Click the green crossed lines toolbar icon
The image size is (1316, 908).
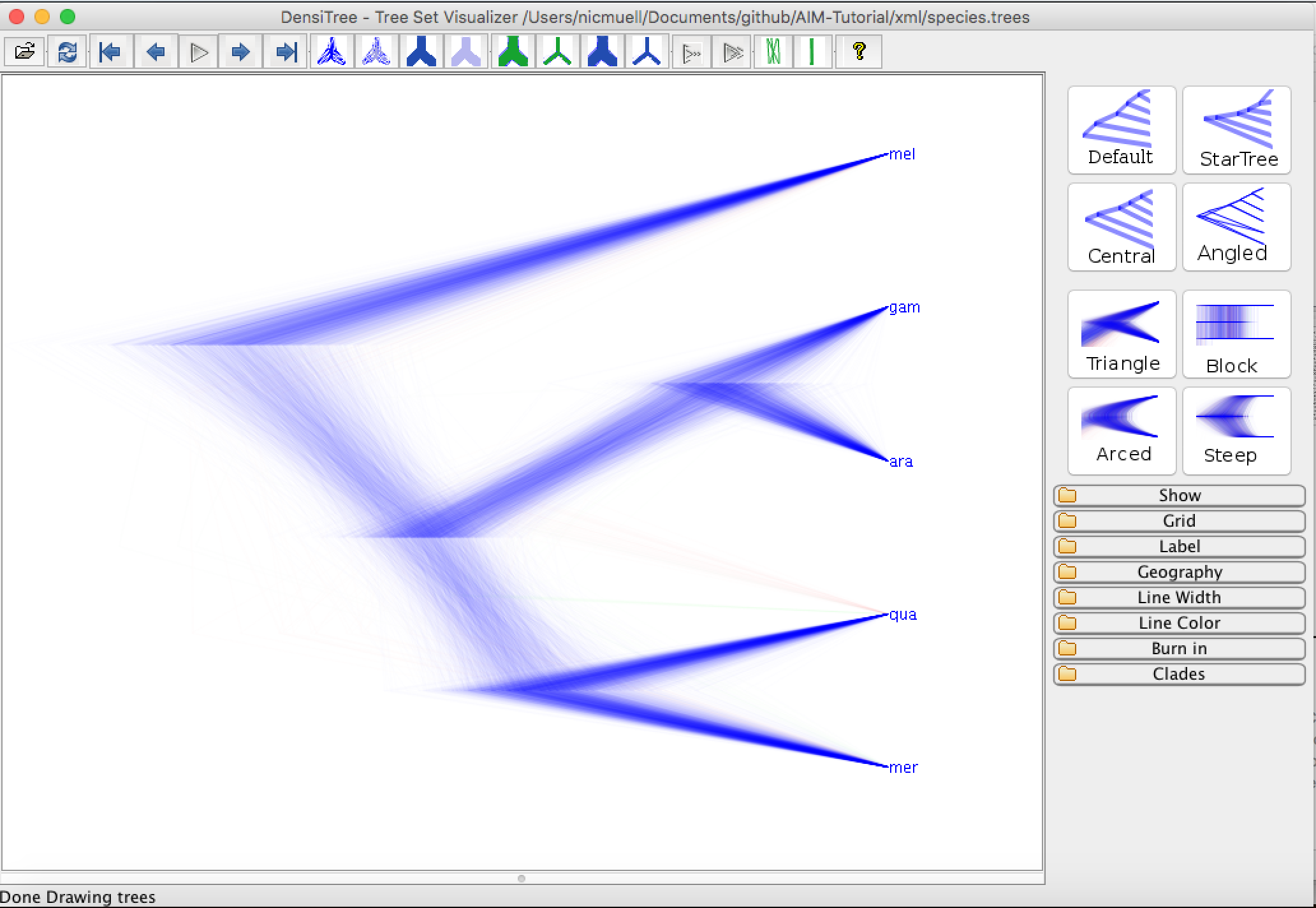pyautogui.click(x=773, y=52)
